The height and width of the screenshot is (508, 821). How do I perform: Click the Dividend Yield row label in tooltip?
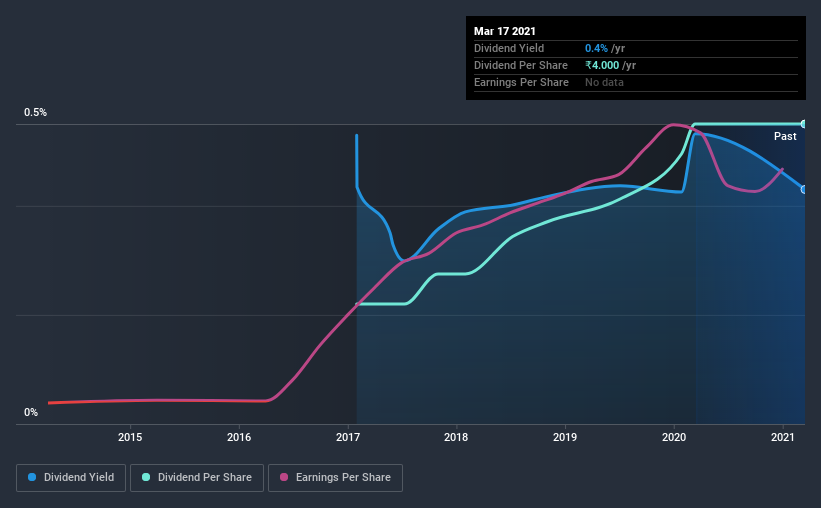[509, 48]
